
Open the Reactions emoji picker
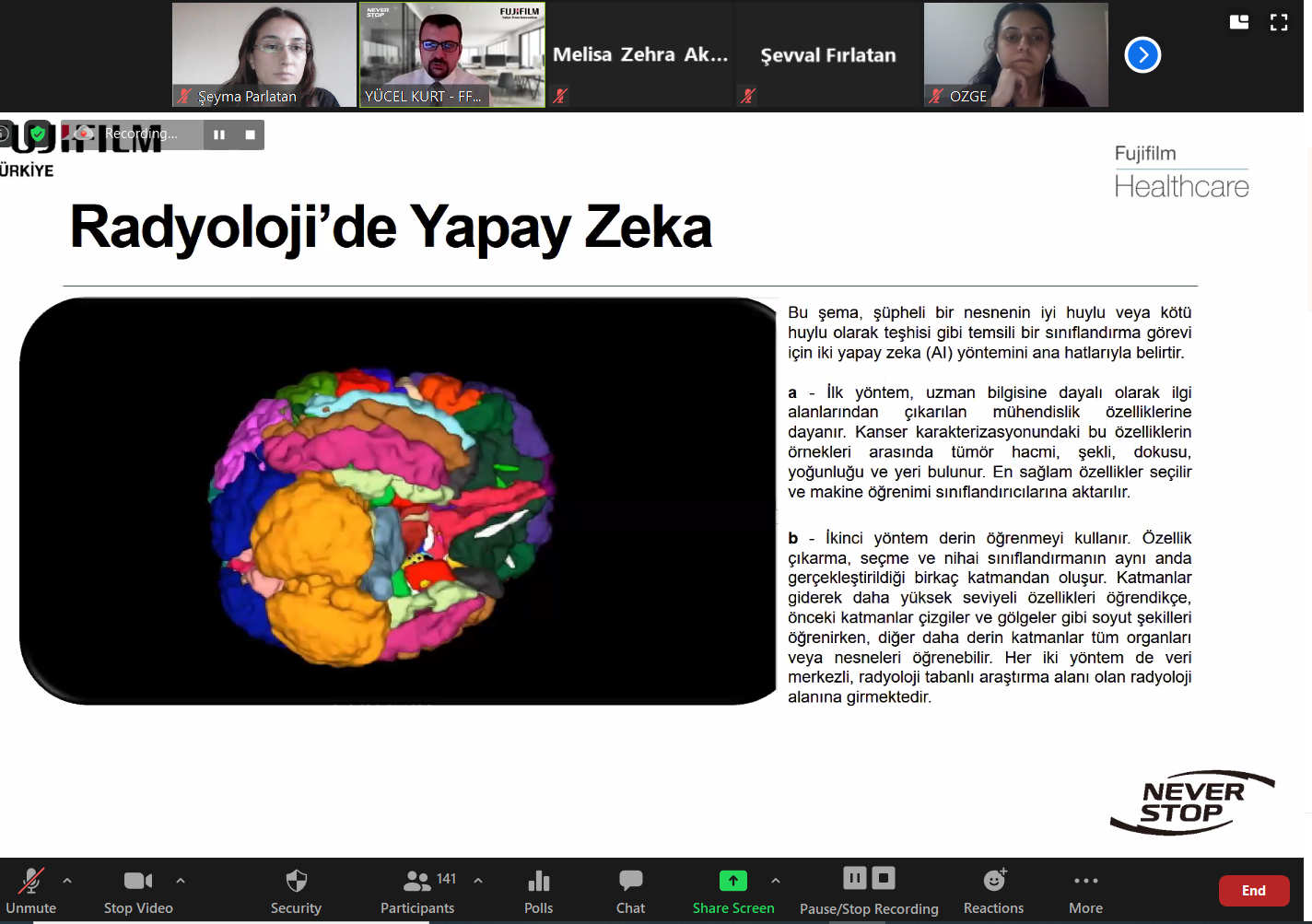(993, 891)
